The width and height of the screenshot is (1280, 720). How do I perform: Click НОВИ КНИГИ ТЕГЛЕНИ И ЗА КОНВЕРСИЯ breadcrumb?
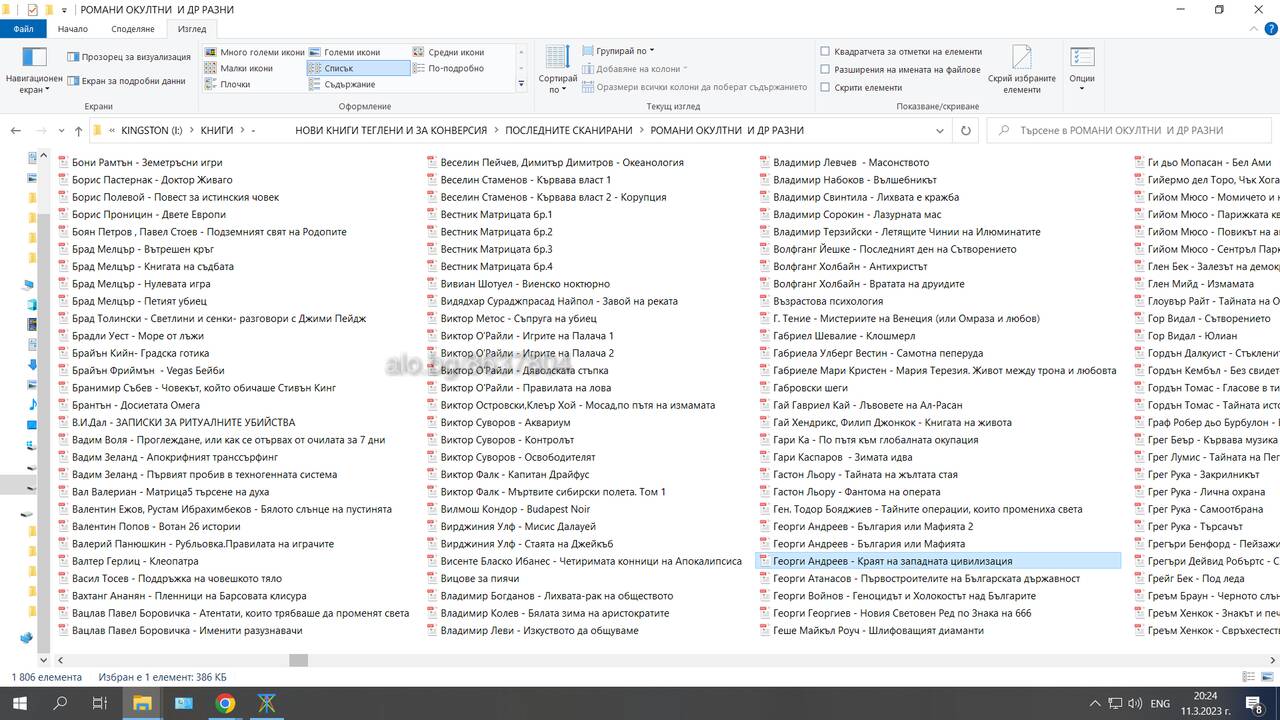pyautogui.click(x=391, y=131)
